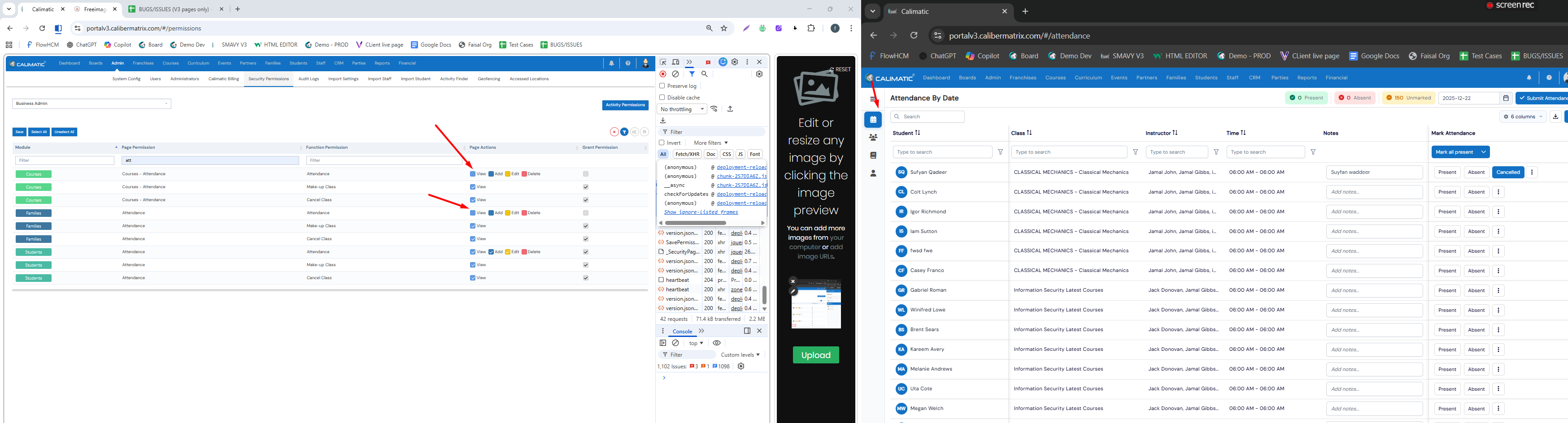Screen dimensions: 1568x423
Task: Click the uploaded screenshot thumbnail preview
Action: click(816, 304)
